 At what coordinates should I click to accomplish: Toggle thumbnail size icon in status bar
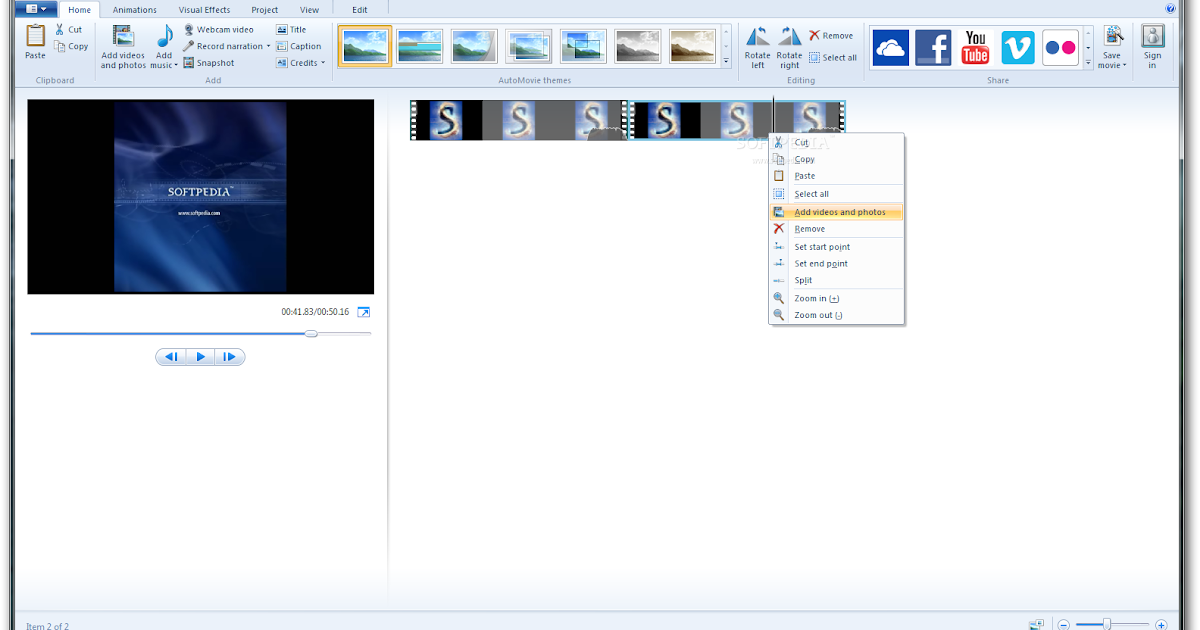click(x=1036, y=624)
